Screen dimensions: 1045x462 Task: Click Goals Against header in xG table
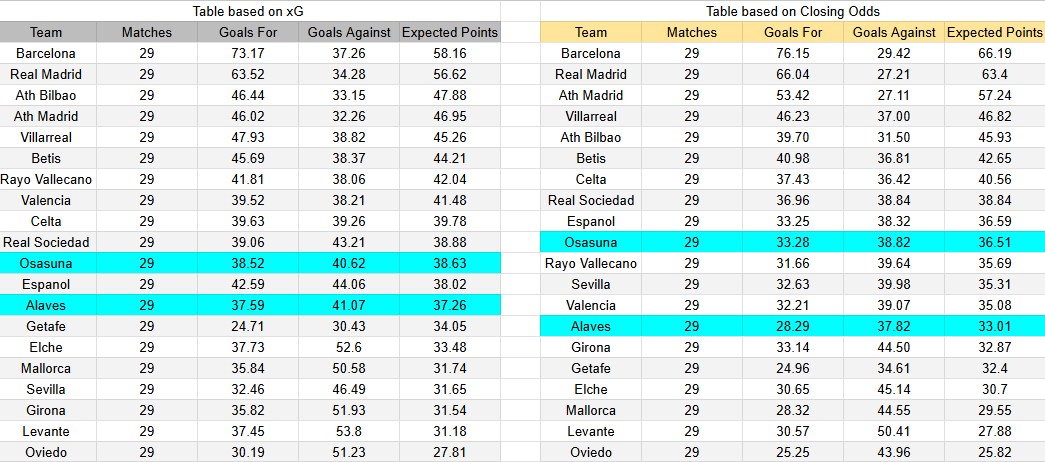(349, 32)
